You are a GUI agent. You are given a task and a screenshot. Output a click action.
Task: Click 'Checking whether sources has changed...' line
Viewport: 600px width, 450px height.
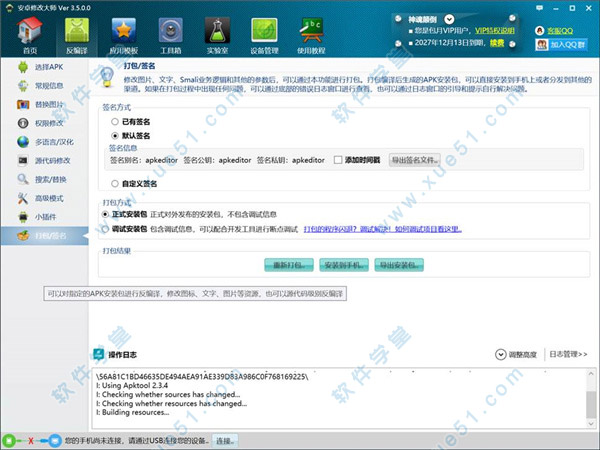[x=168, y=395]
